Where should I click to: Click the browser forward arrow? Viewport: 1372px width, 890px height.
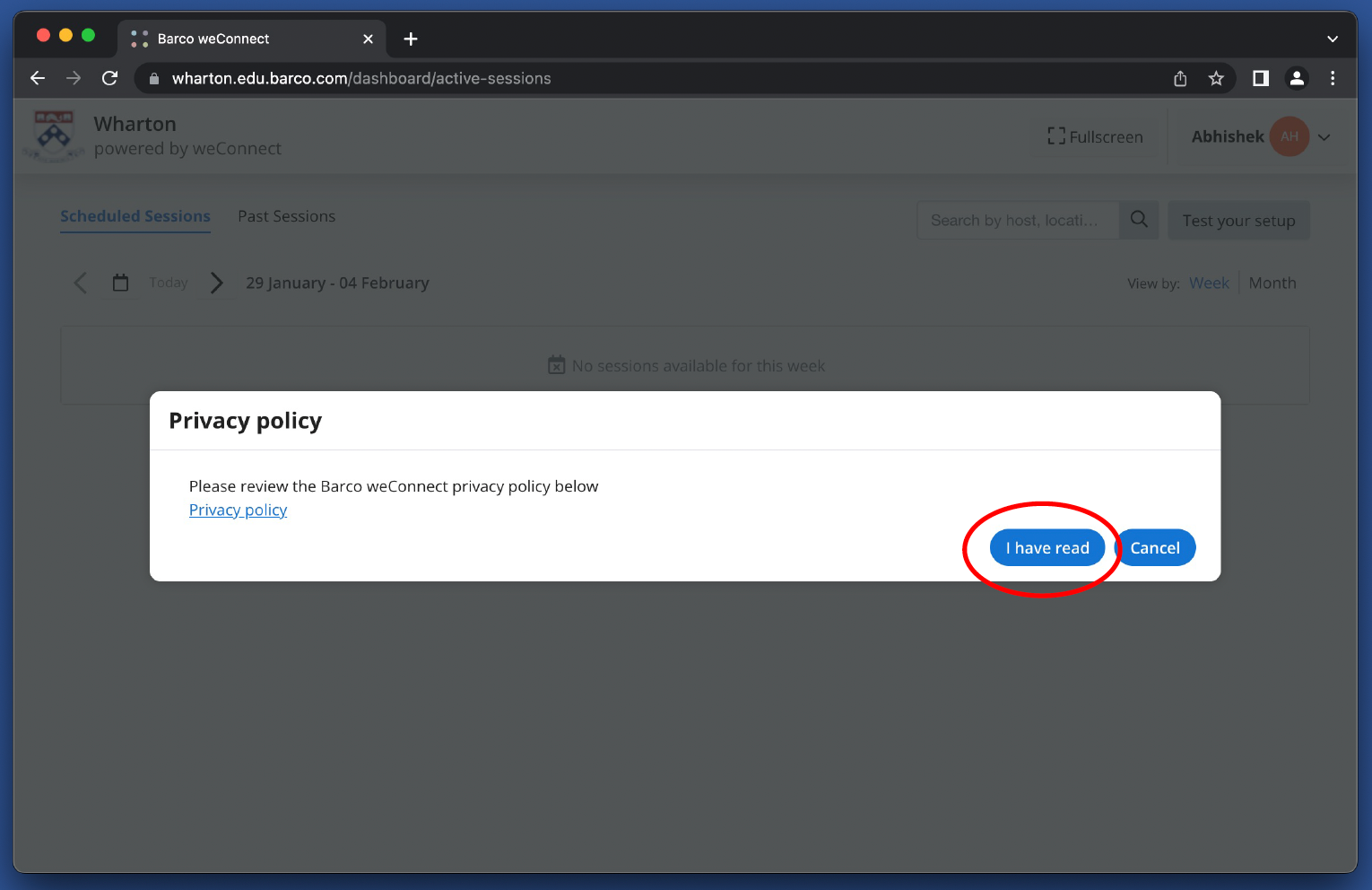74,78
